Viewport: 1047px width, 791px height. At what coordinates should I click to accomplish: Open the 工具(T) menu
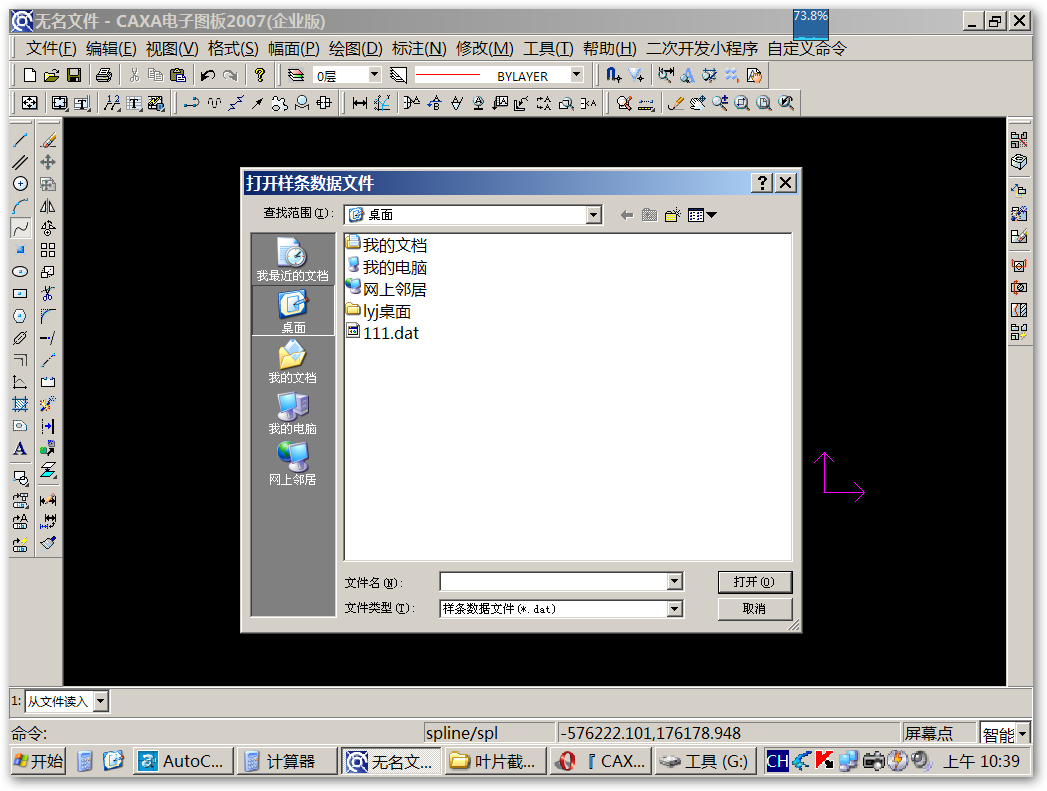click(x=548, y=49)
